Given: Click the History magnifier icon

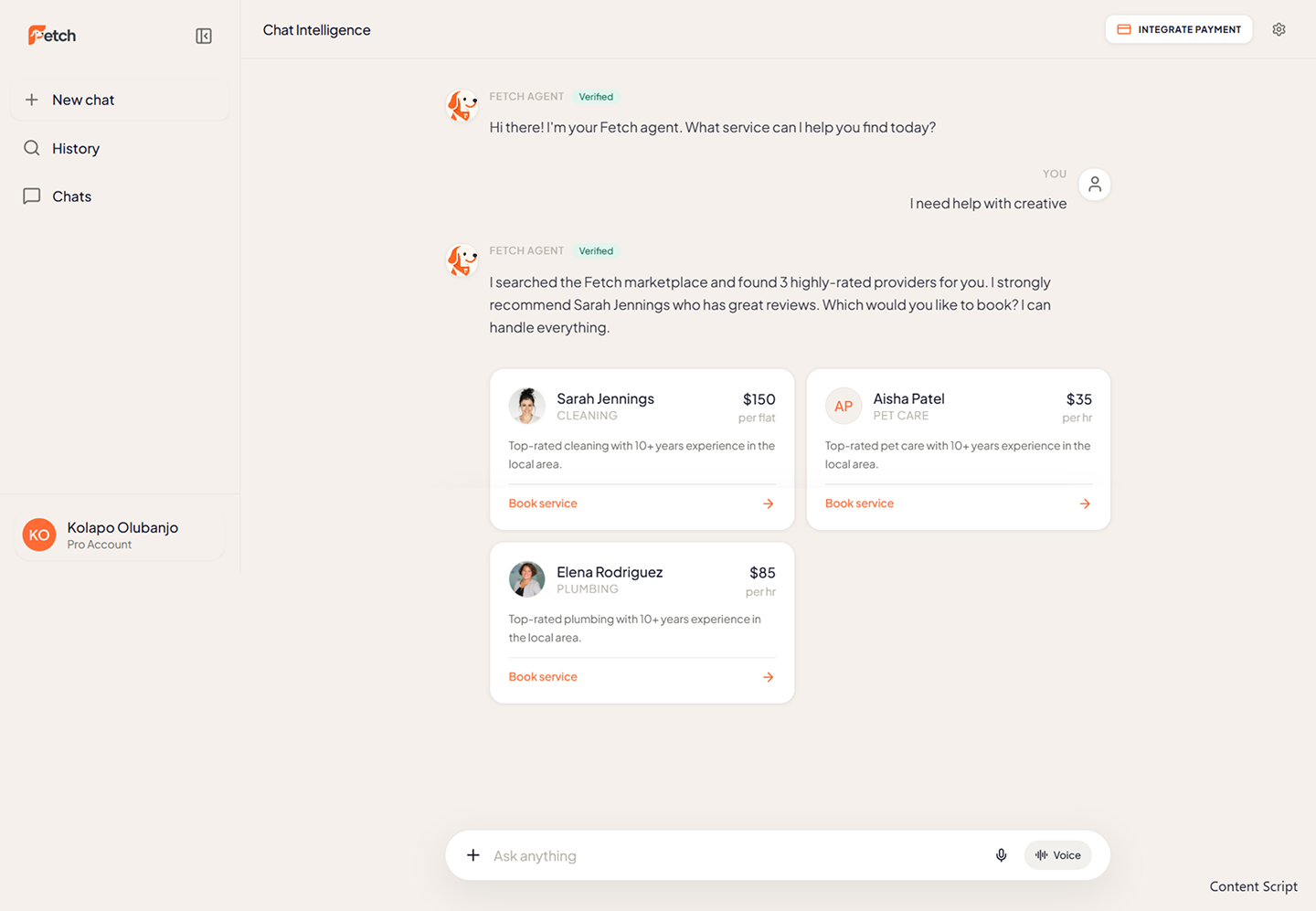Looking at the screenshot, I should pos(32,148).
